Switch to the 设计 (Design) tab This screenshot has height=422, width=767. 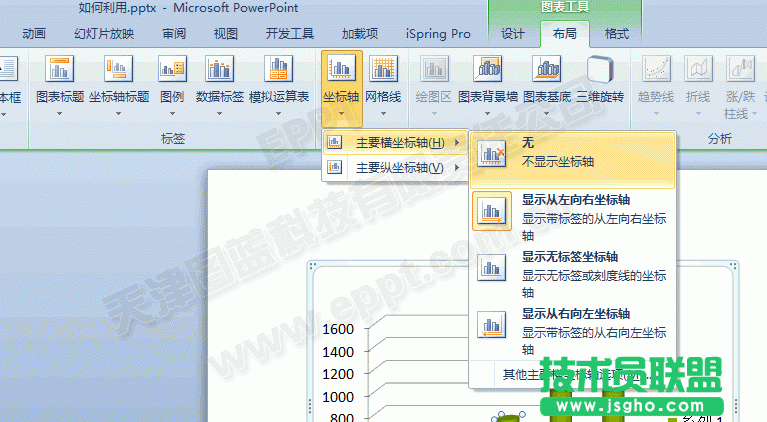point(513,34)
